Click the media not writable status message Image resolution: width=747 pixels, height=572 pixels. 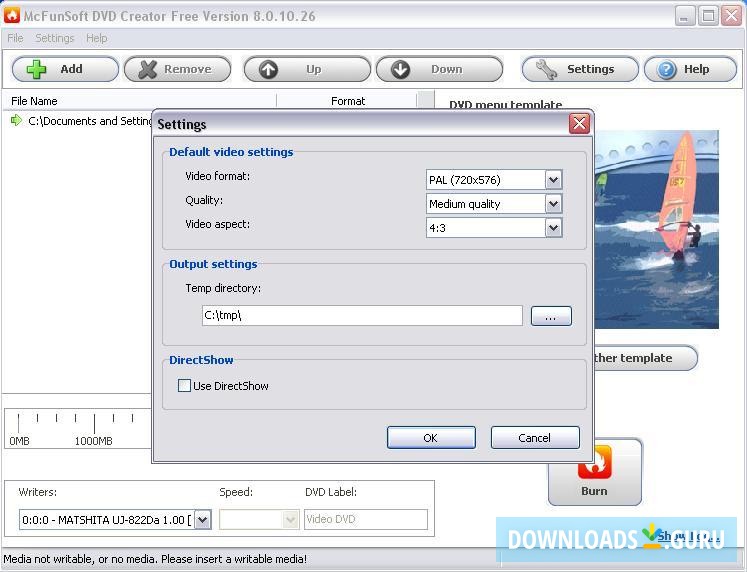(x=155, y=559)
